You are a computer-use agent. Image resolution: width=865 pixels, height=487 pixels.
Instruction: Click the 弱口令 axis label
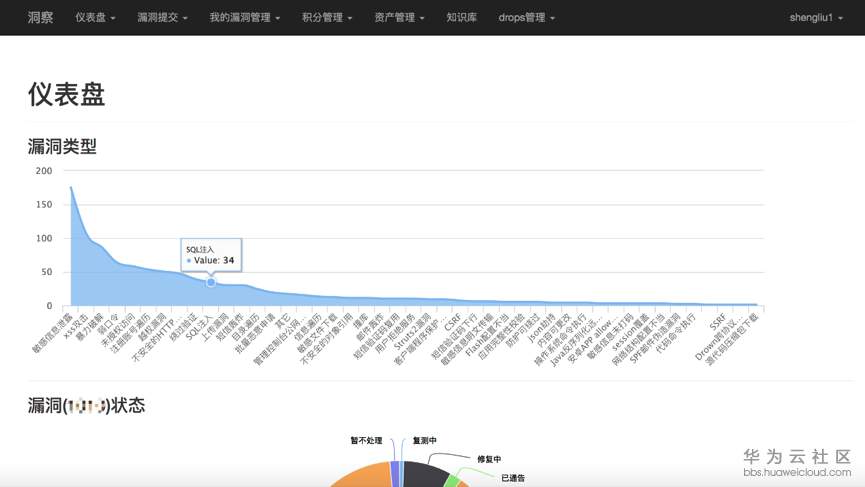(109, 324)
